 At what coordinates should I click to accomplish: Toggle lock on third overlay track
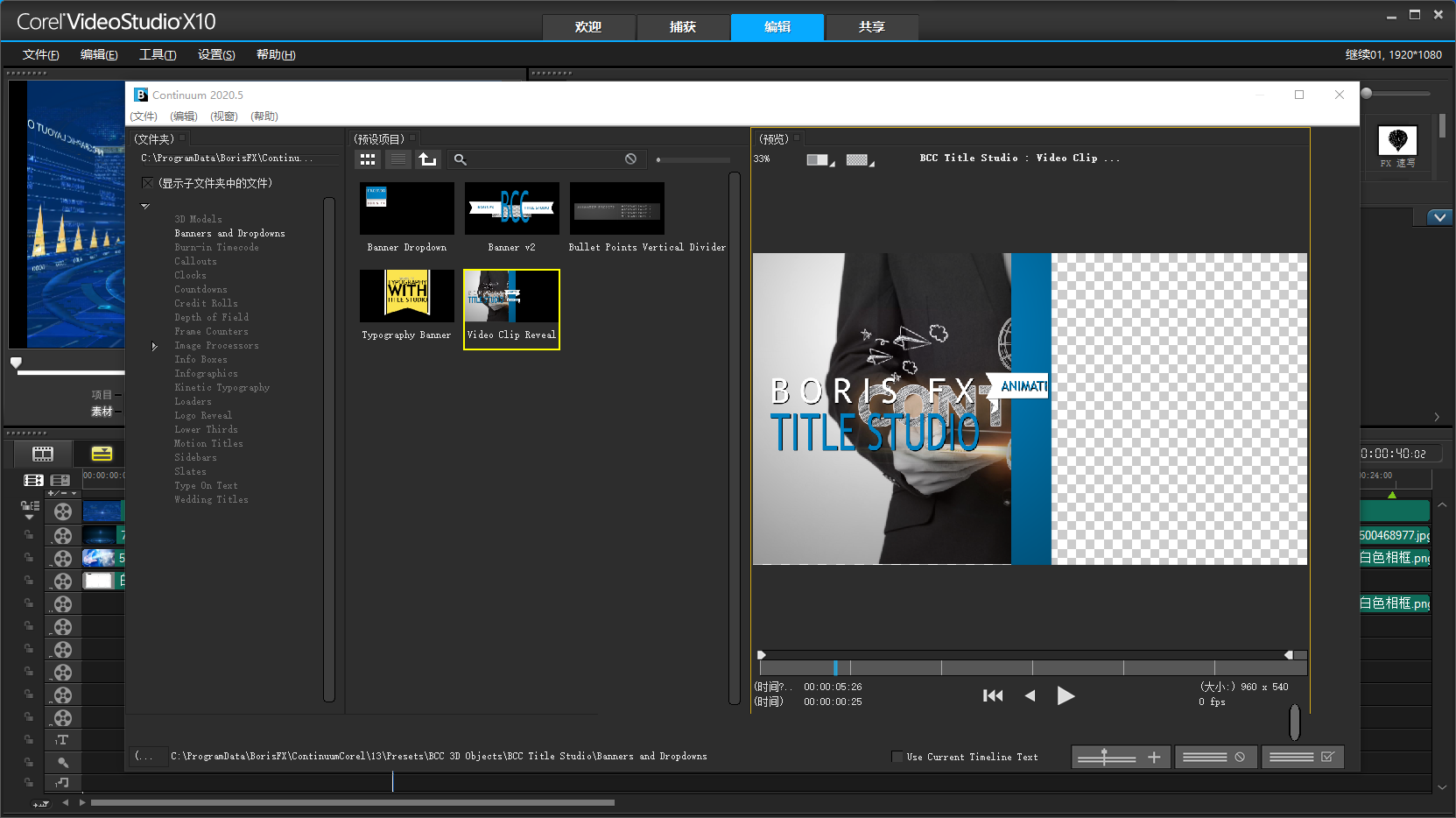[x=29, y=580]
